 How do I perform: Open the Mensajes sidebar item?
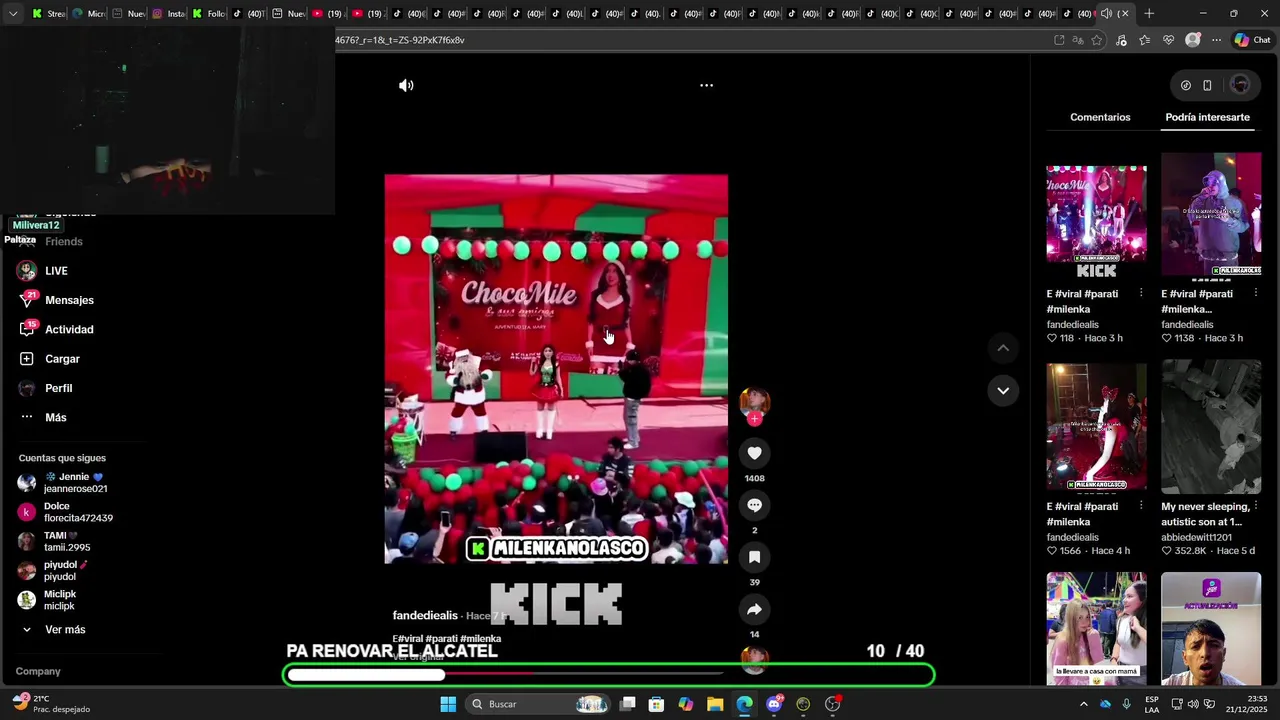69,300
